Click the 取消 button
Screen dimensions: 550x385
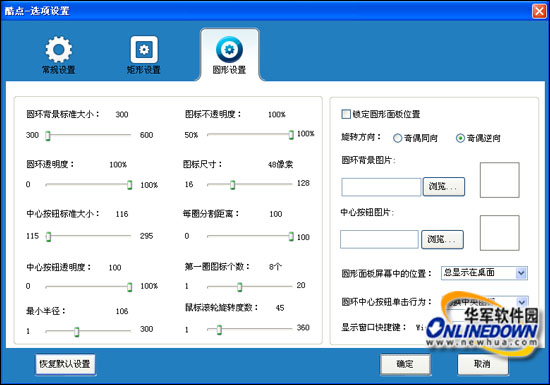pos(483,364)
